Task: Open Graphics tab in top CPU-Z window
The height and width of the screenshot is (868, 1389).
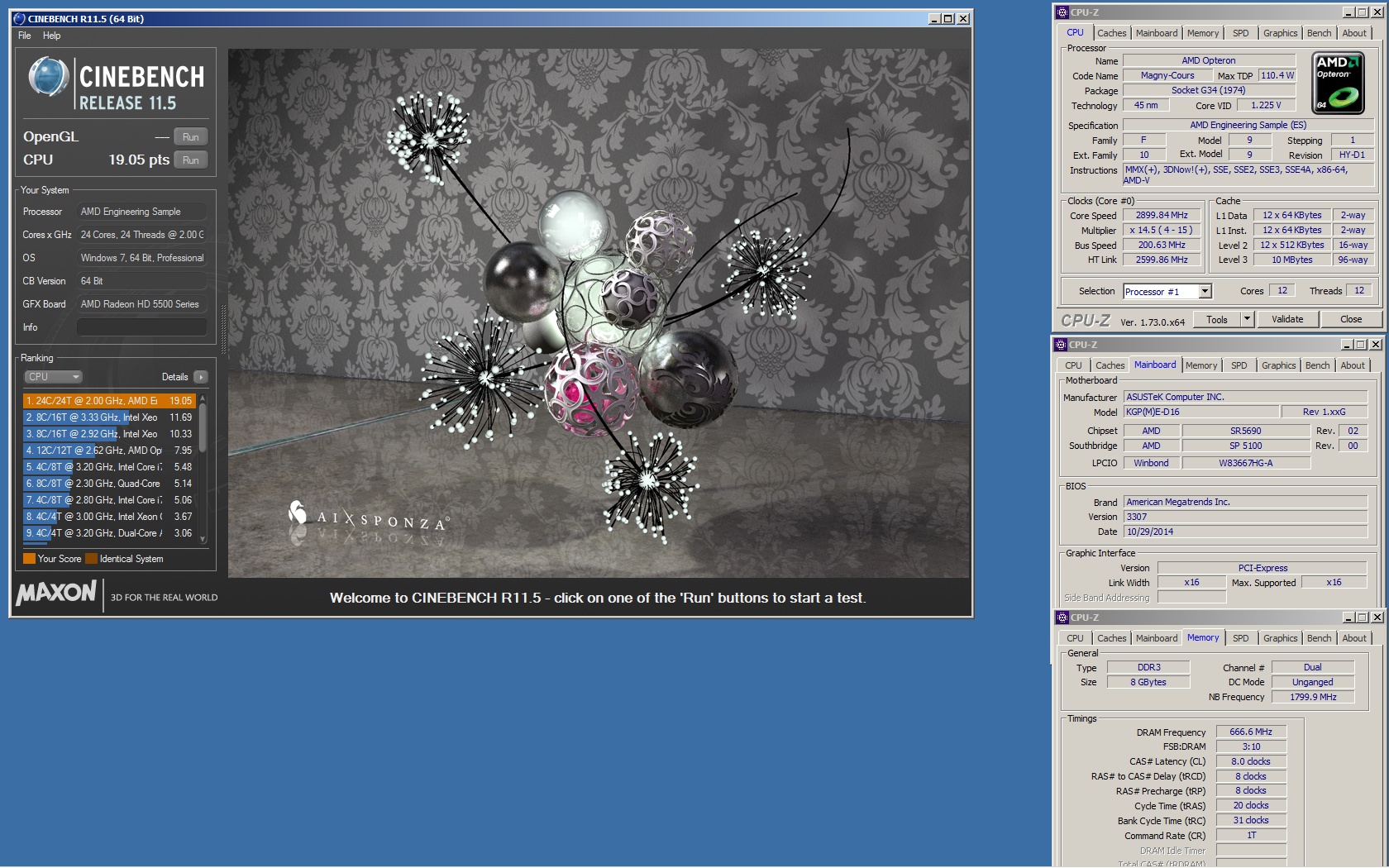Action: click(x=1280, y=33)
